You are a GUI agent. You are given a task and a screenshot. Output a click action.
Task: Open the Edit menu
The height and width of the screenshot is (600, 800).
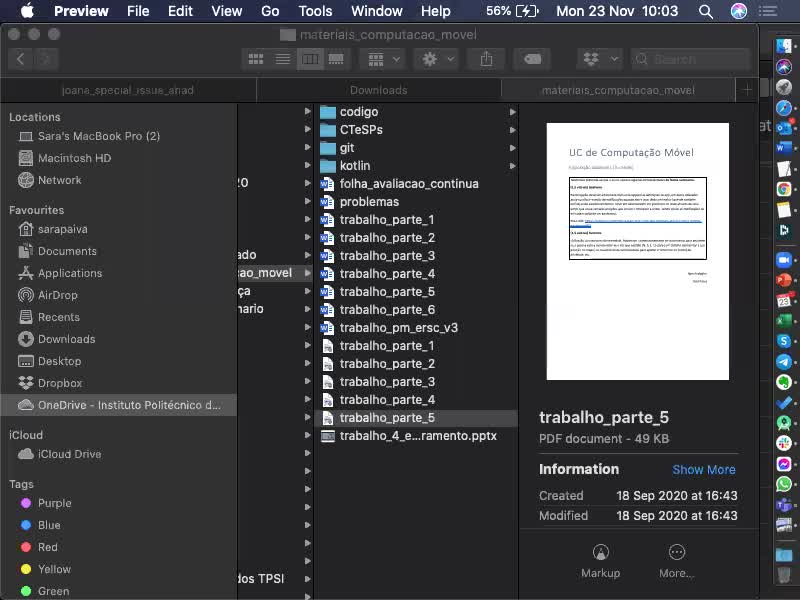(x=180, y=11)
